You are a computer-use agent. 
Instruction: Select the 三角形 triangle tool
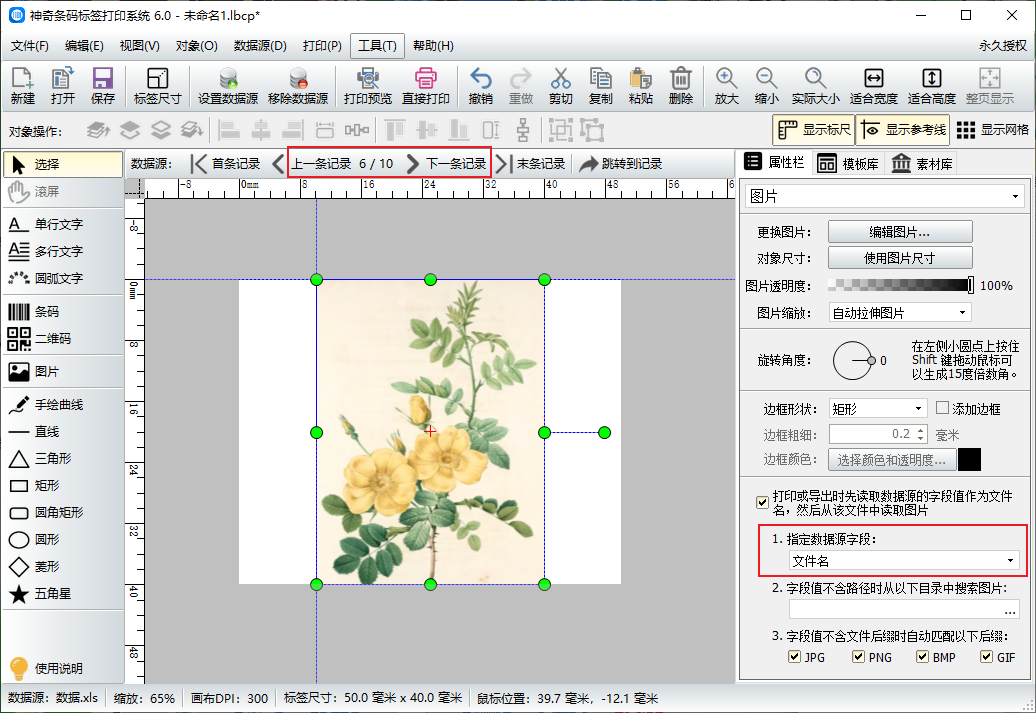(63, 459)
